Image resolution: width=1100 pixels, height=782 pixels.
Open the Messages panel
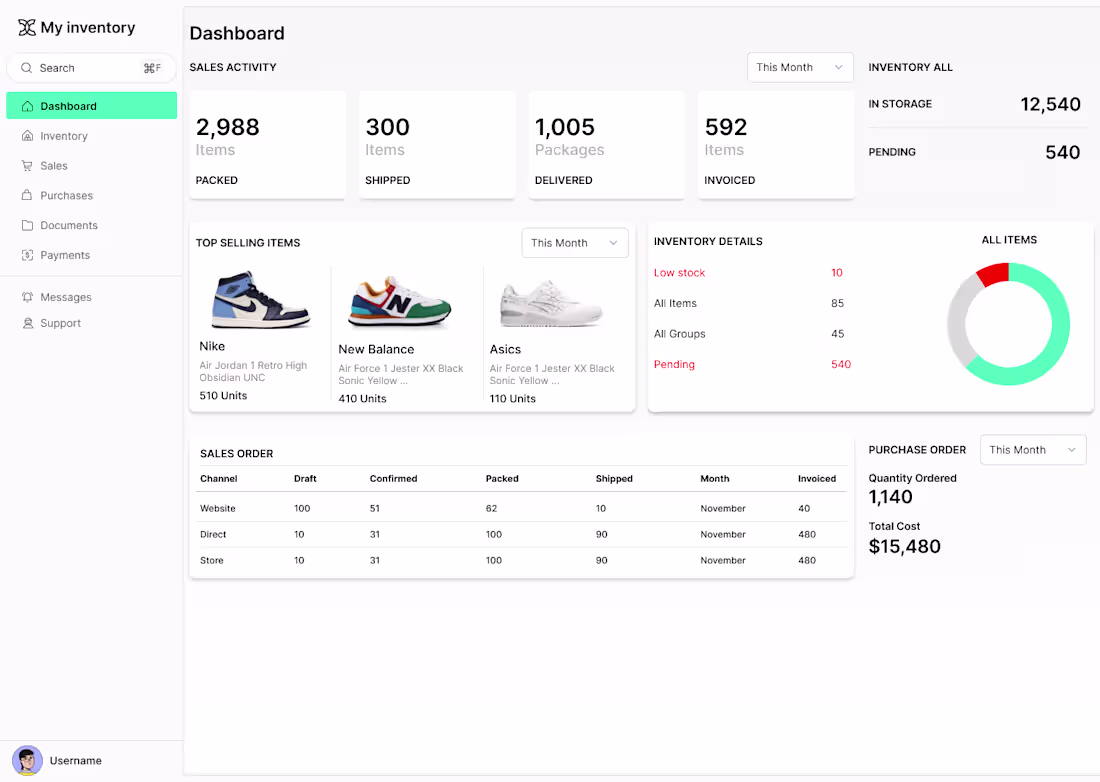[65, 297]
